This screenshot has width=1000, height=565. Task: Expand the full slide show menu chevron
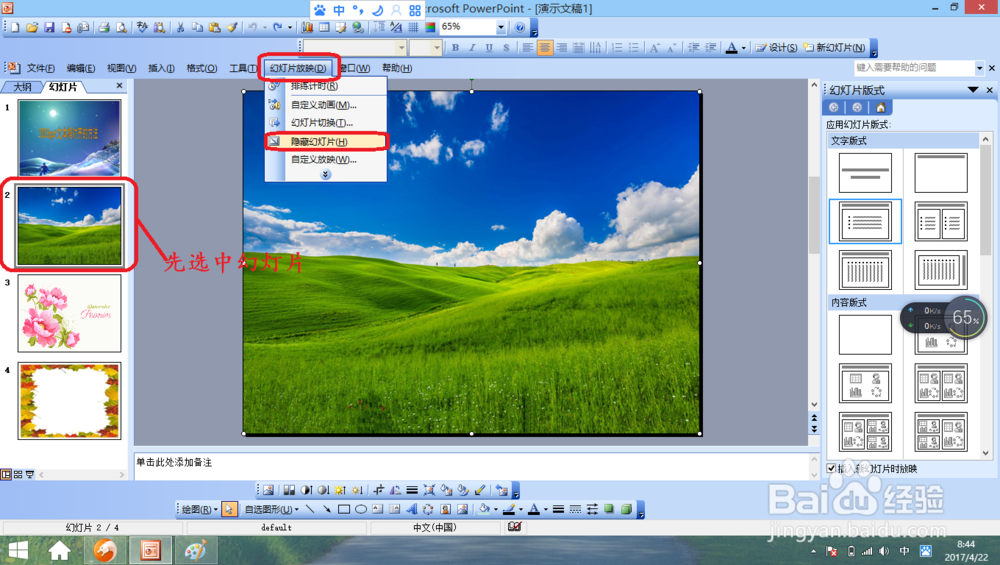click(325, 174)
